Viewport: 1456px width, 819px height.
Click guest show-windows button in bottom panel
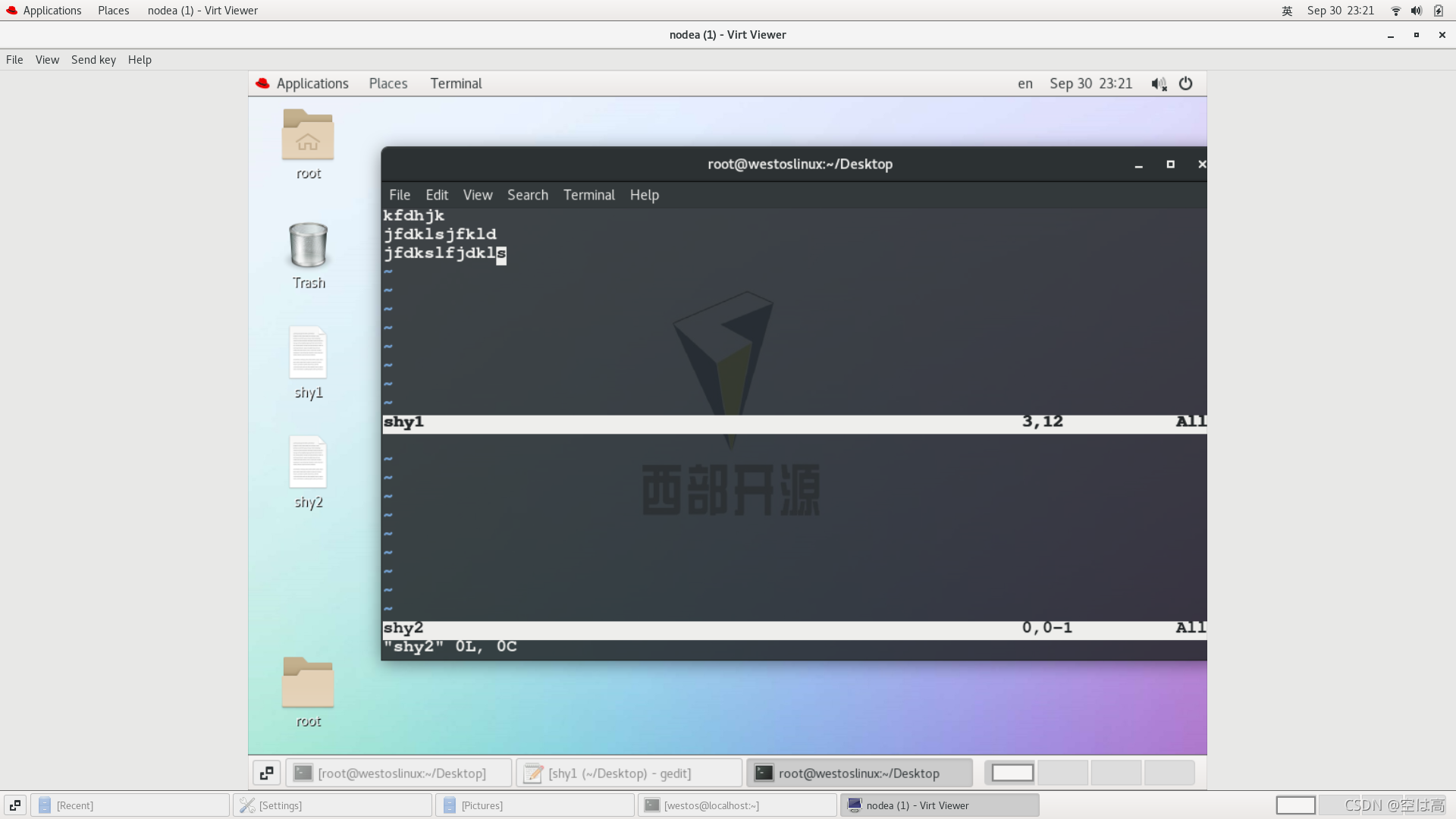[267, 773]
